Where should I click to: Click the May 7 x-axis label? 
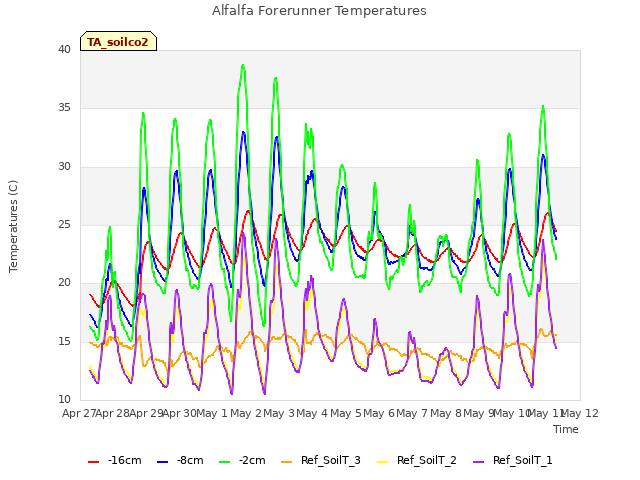coord(412,413)
